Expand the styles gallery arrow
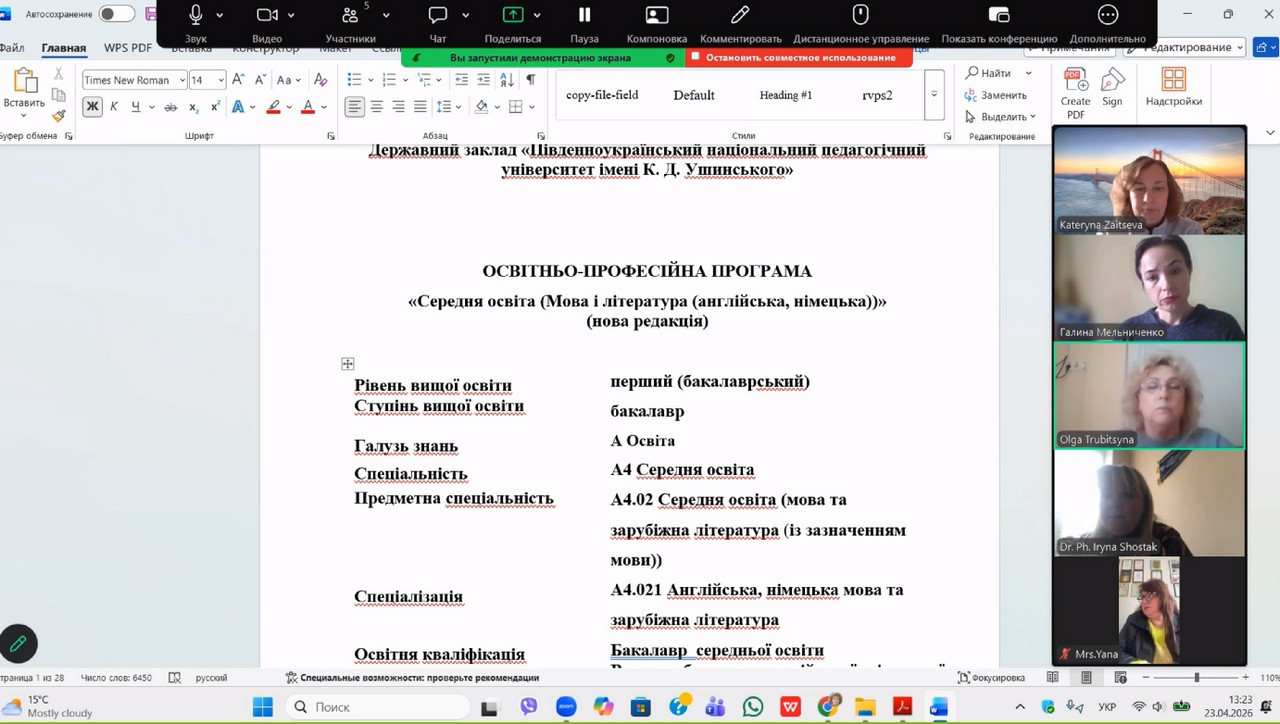This screenshot has height=724, width=1280. tap(934, 95)
